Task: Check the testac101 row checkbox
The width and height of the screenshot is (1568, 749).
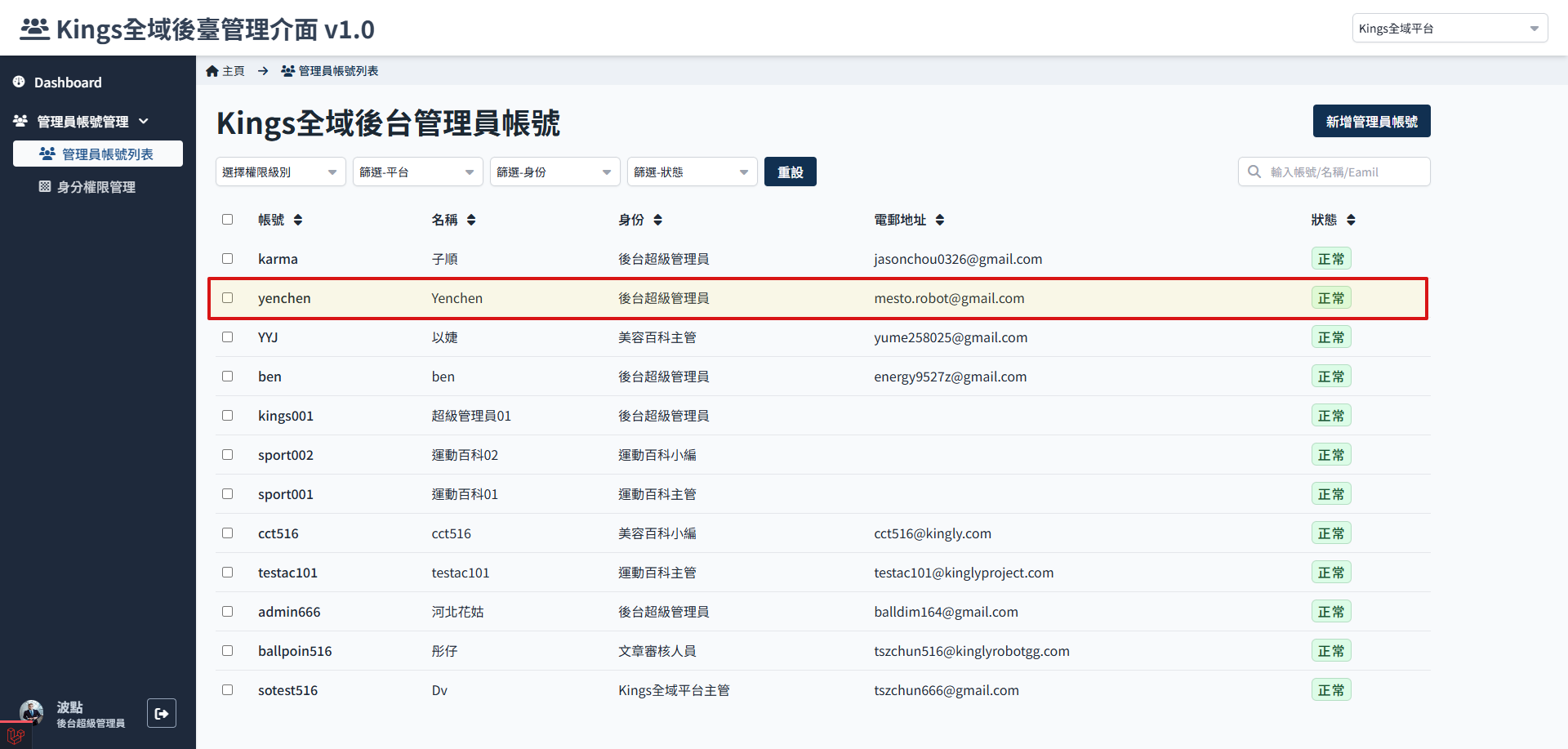Action: (227, 572)
